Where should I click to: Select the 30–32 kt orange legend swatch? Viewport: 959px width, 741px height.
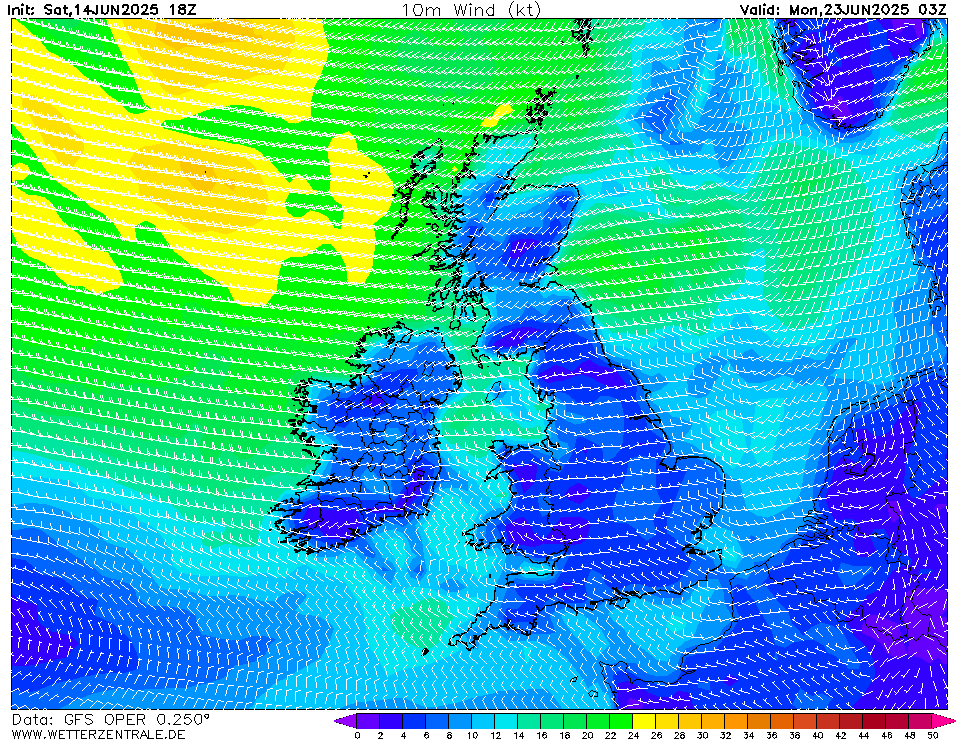click(714, 720)
